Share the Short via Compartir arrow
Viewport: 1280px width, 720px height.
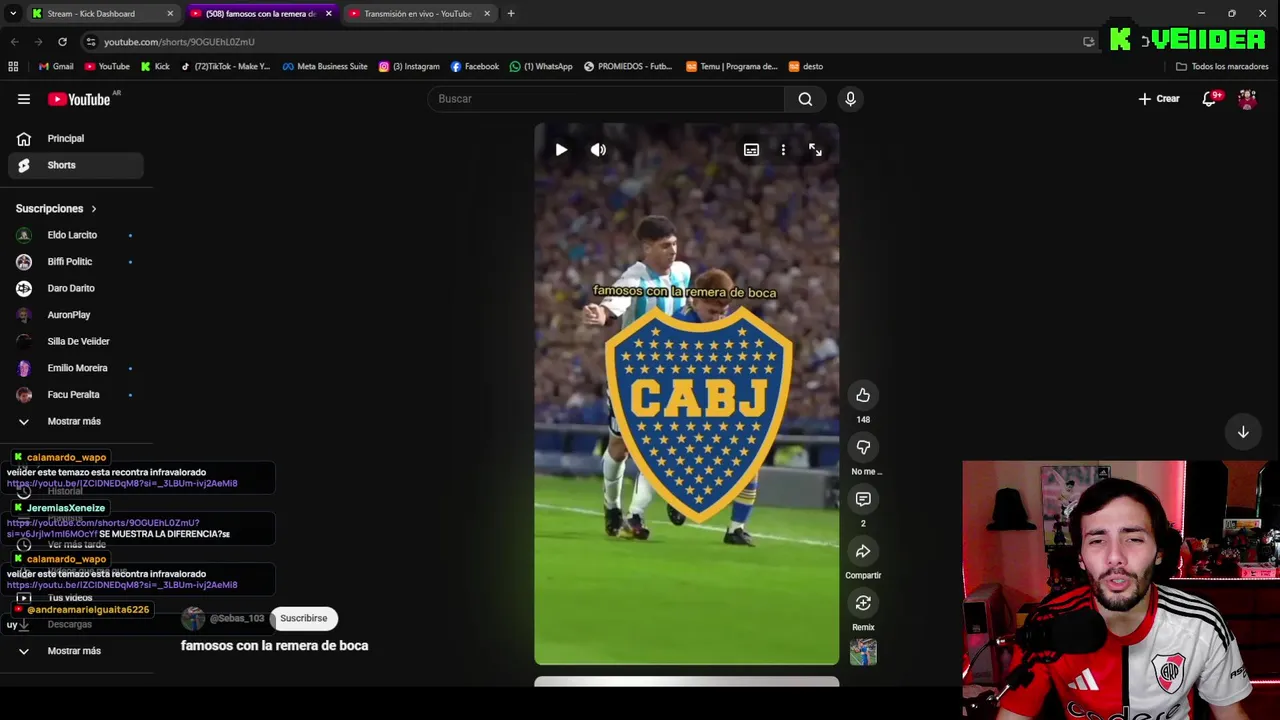point(863,551)
